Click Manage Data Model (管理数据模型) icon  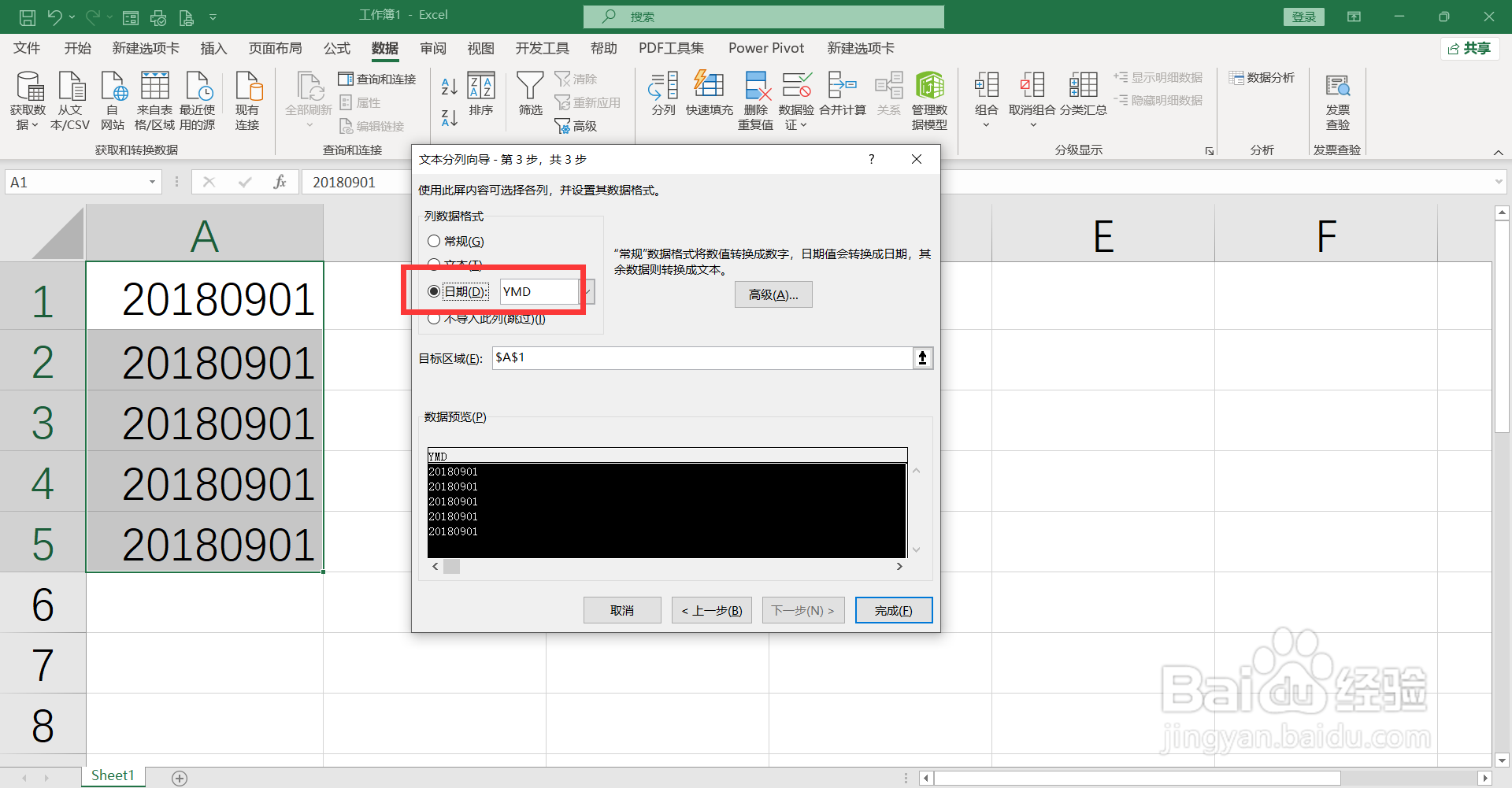click(930, 86)
